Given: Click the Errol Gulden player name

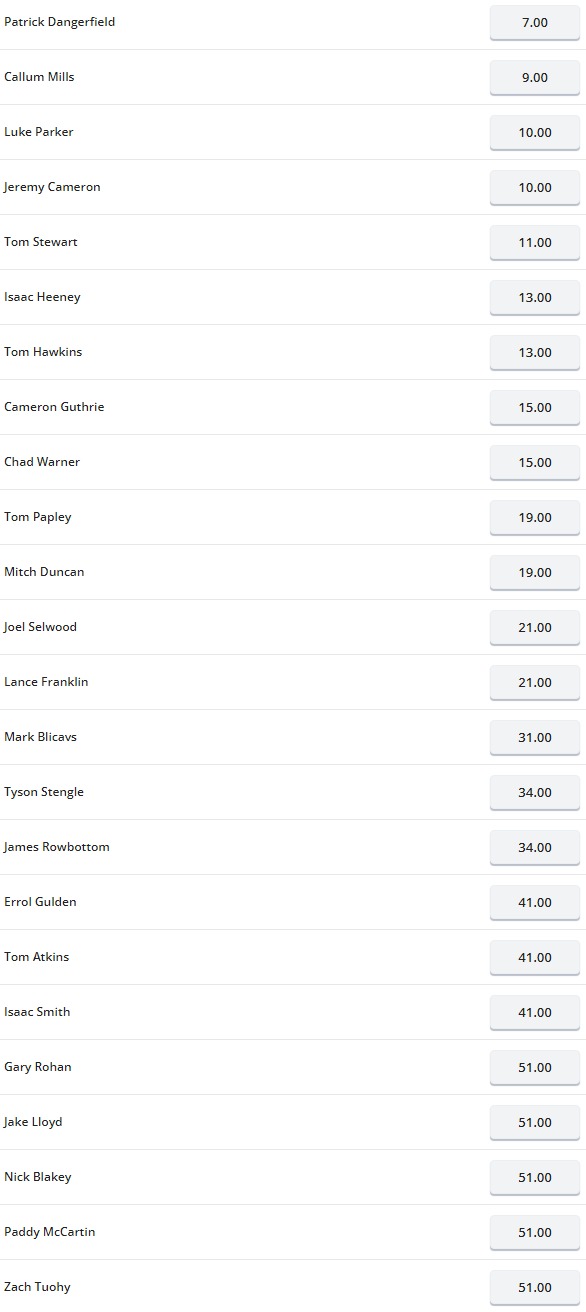Looking at the screenshot, I should pyautogui.click(x=40, y=902).
